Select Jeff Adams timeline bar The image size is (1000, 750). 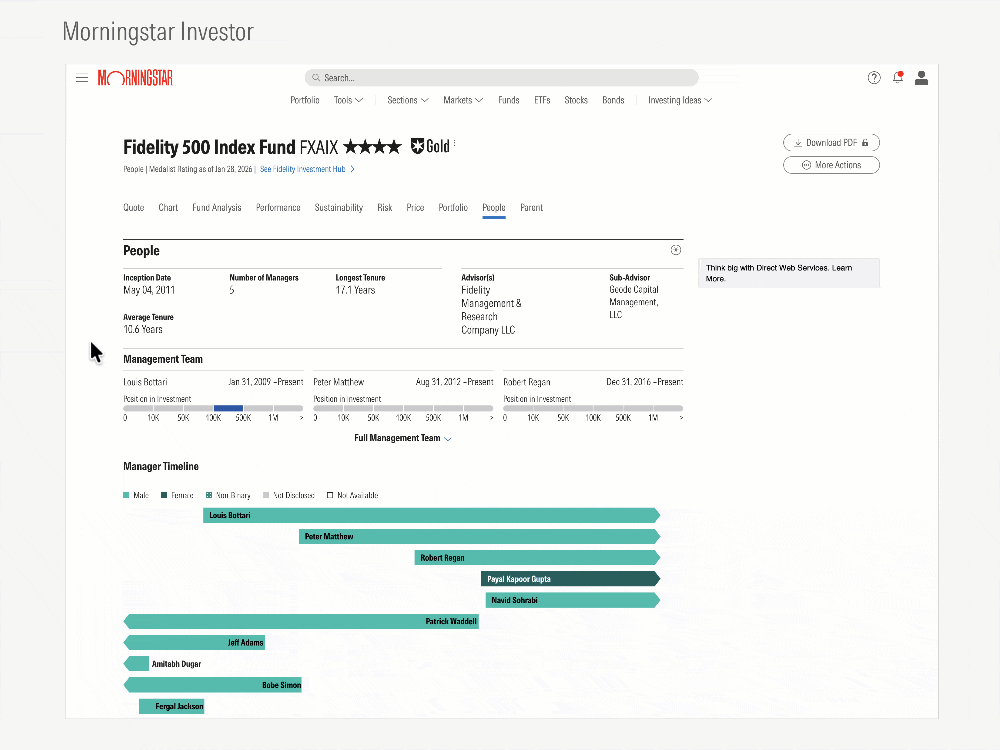pos(194,642)
